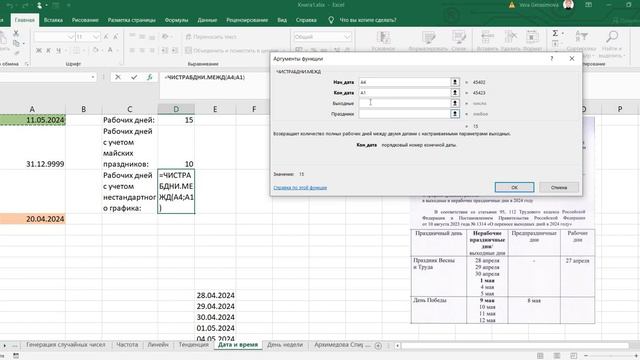This screenshot has height=360, width=640.
Task: Click the insert cells (Вставить) icon
Action: [487, 37]
